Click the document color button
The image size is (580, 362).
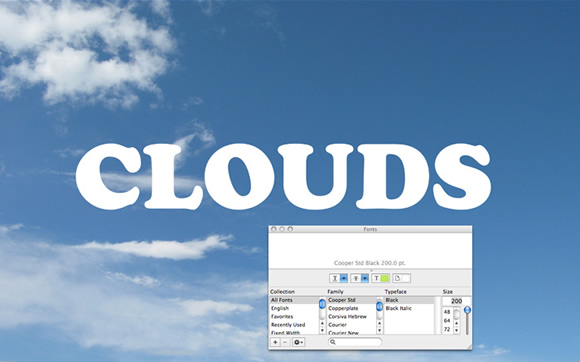click(x=401, y=278)
